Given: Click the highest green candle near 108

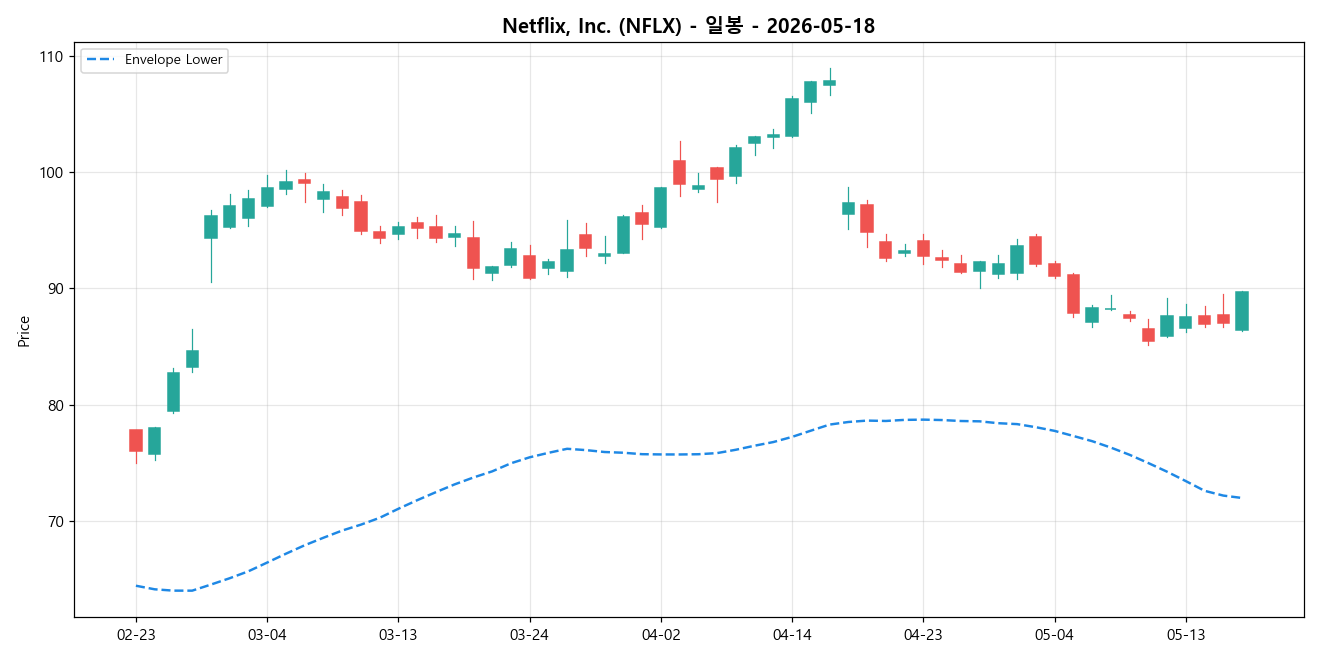Looking at the screenshot, I should (x=829, y=83).
